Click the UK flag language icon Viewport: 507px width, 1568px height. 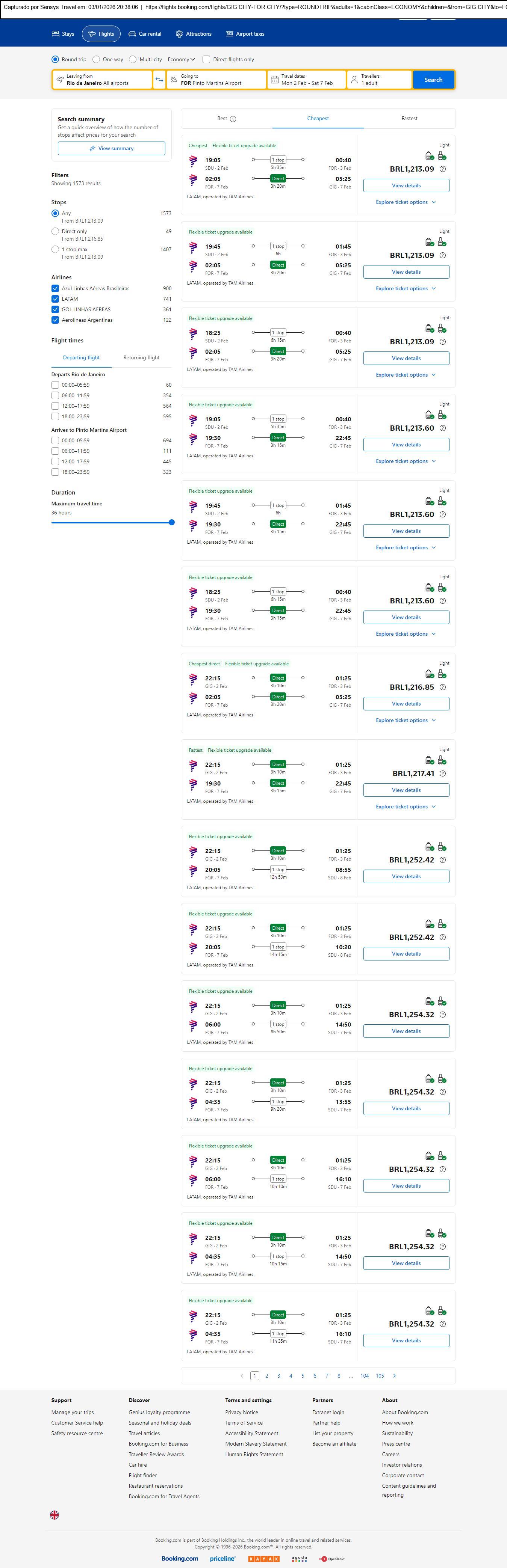click(x=55, y=1515)
